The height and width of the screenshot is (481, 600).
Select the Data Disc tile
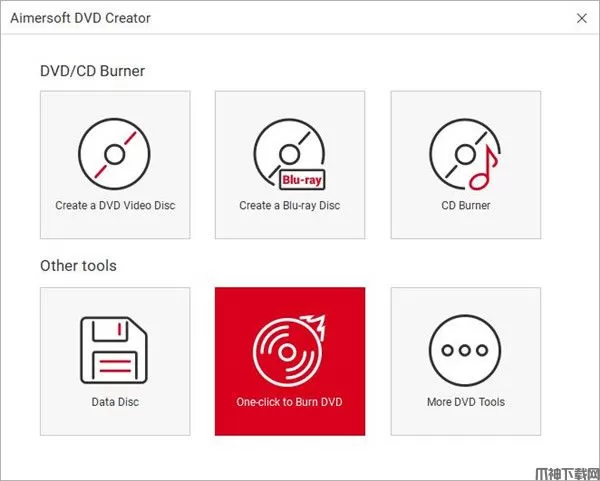point(115,361)
